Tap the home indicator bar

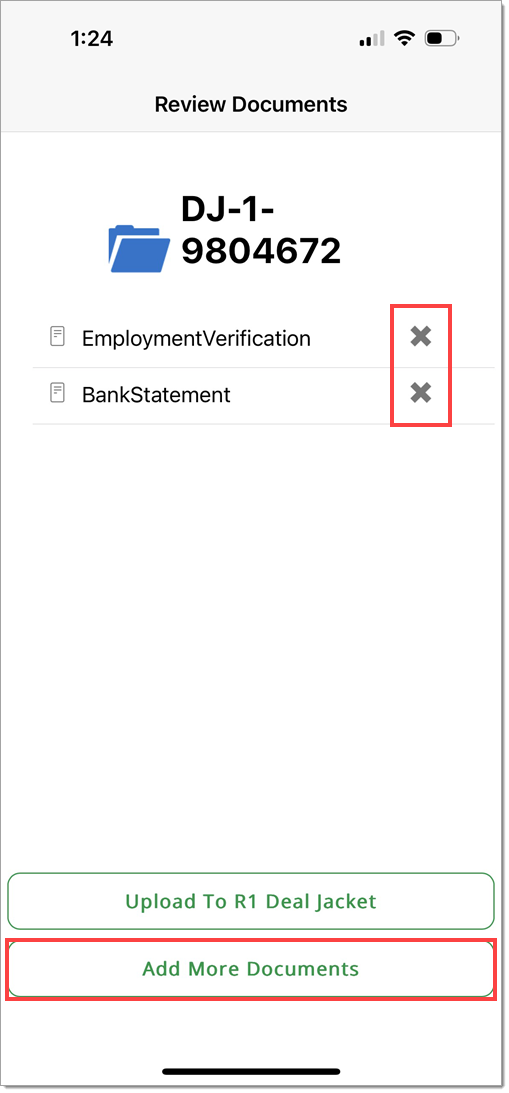click(x=251, y=1071)
